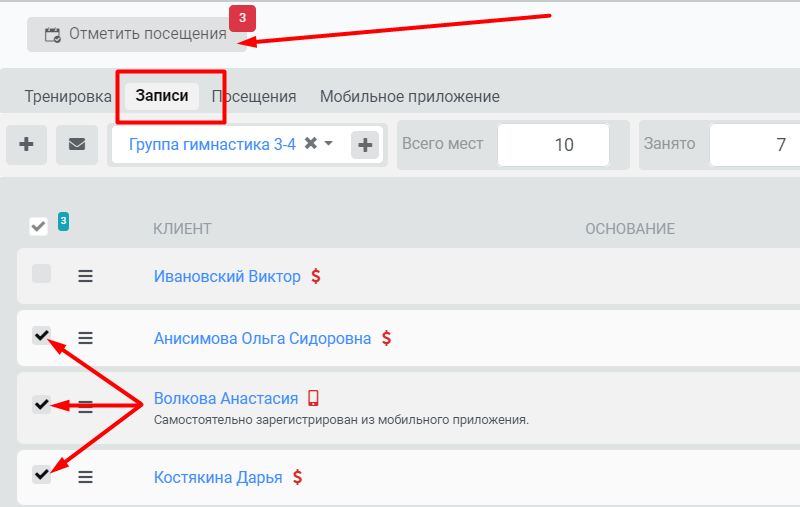
Task: Click the mobile phone icon next to Волкова Анастасия
Action: tap(313, 398)
